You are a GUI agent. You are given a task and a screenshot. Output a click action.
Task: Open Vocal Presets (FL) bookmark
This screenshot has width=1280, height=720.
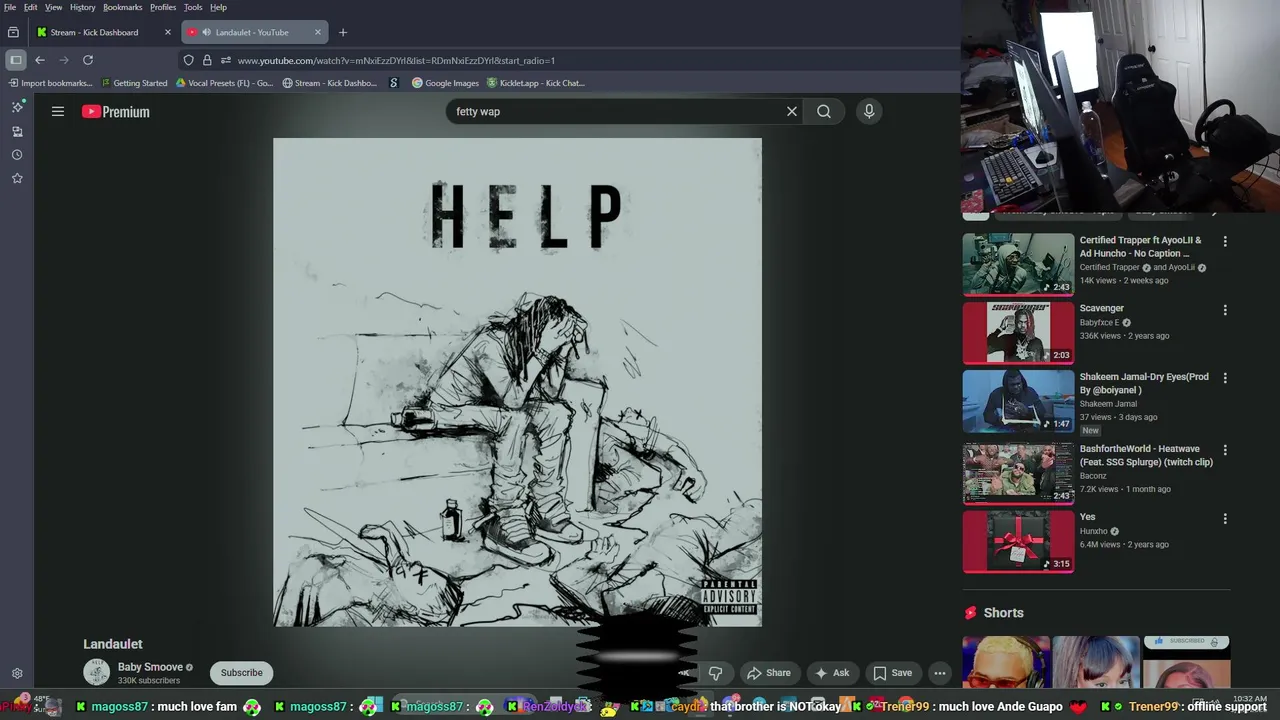click(224, 83)
